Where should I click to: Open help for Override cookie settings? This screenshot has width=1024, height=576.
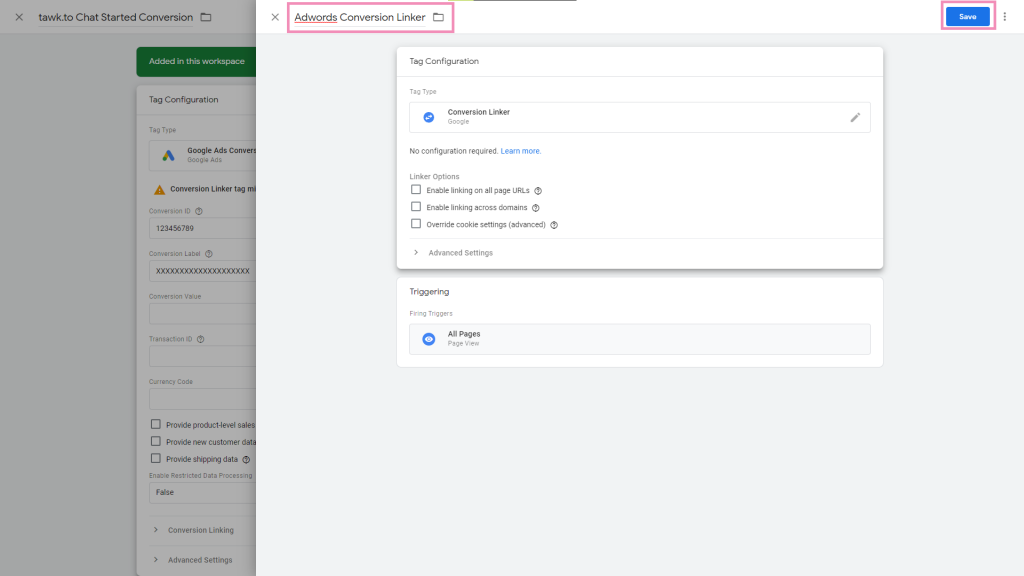point(554,225)
